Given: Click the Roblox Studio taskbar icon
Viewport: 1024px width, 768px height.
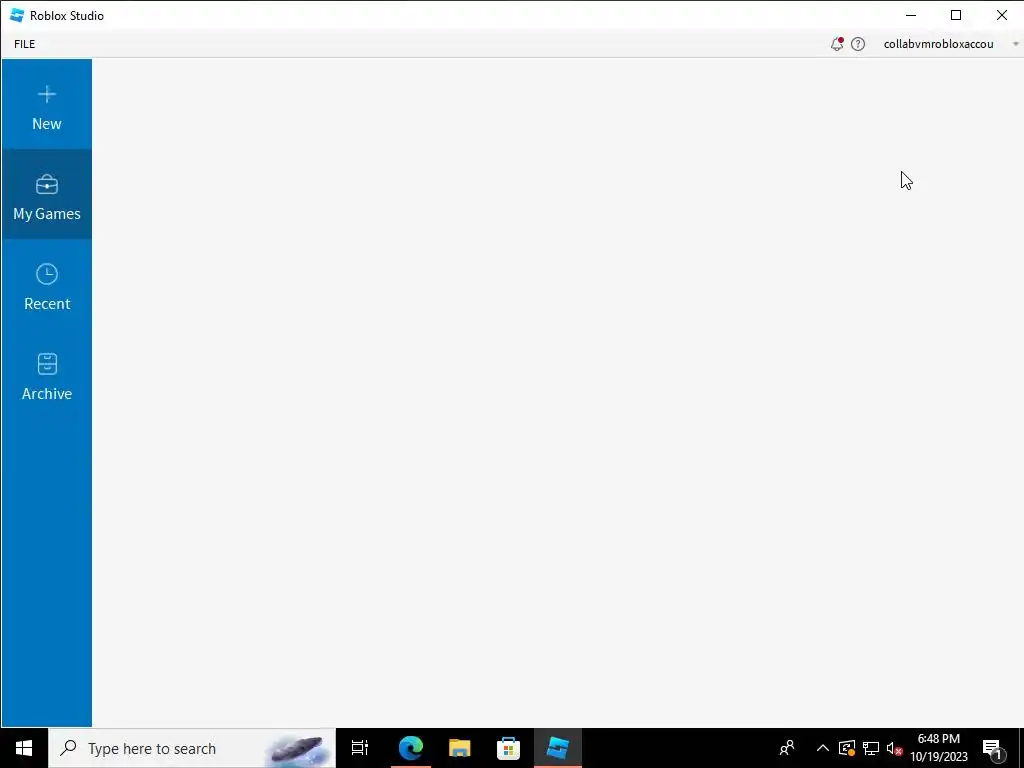Looking at the screenshot, I should [x=558, y=748].
